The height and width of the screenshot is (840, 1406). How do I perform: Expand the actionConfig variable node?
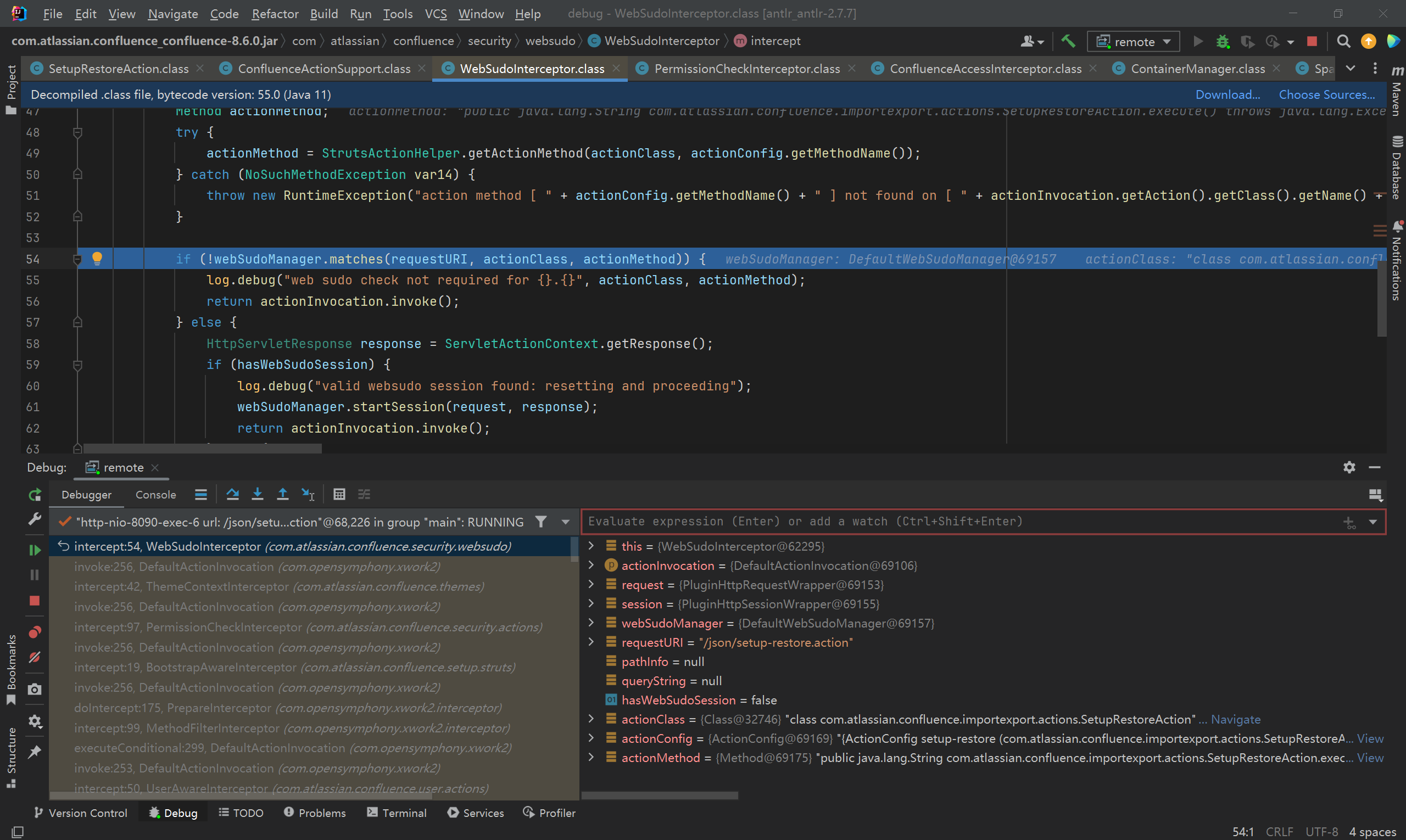pyautogui.click(x=590, y=738)
